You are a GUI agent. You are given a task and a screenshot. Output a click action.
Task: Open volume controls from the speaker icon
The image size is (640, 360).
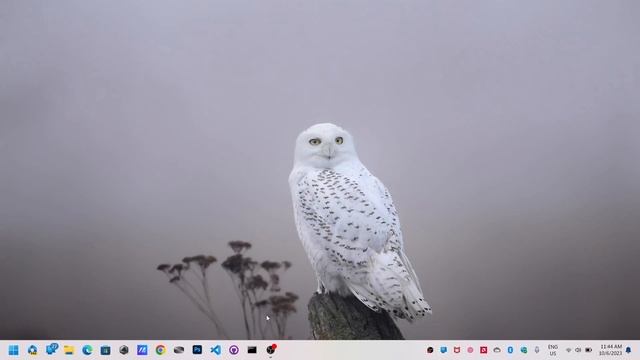tap(578, 350)
